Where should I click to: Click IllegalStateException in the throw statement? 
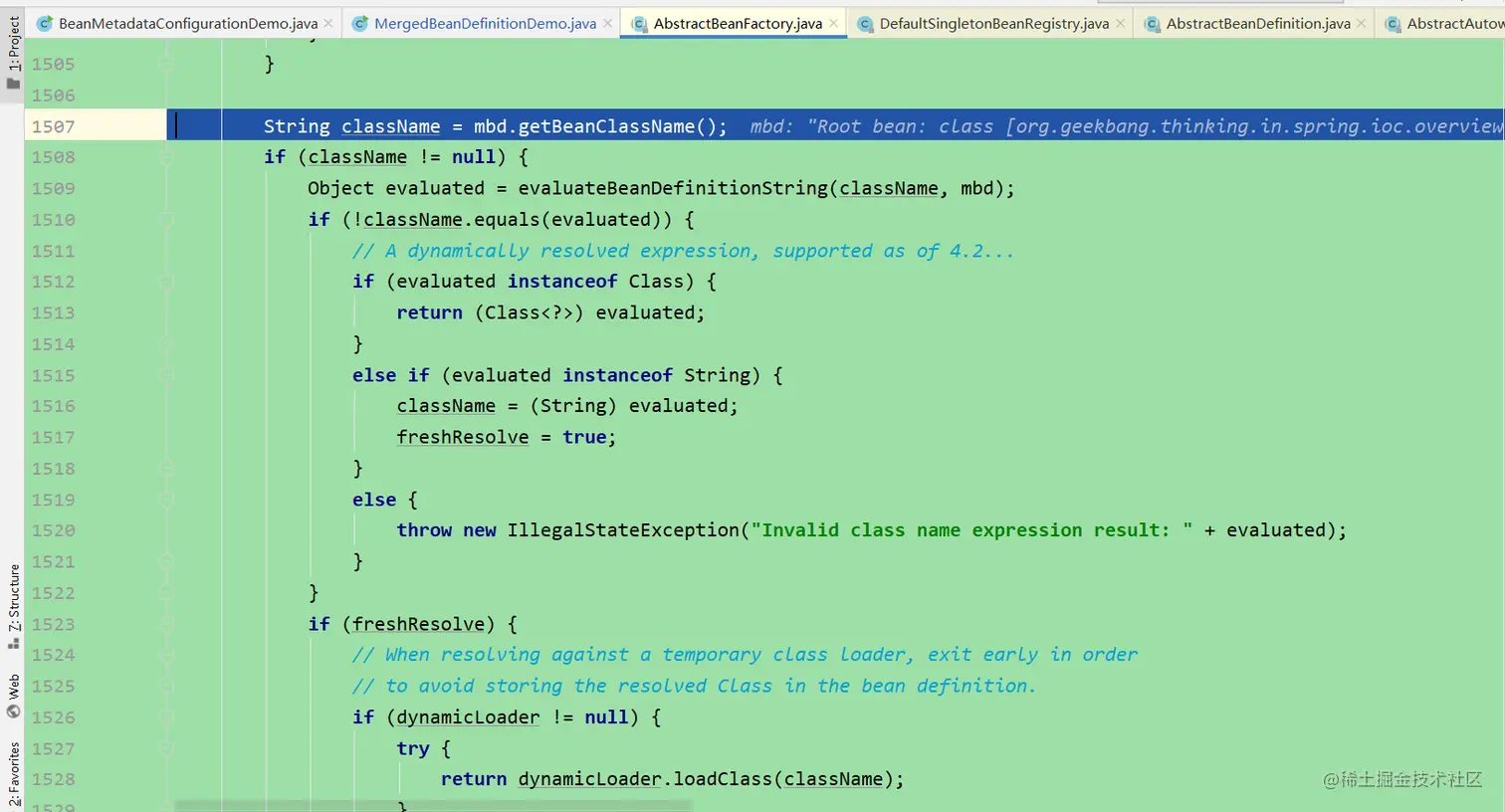point(623,530)
